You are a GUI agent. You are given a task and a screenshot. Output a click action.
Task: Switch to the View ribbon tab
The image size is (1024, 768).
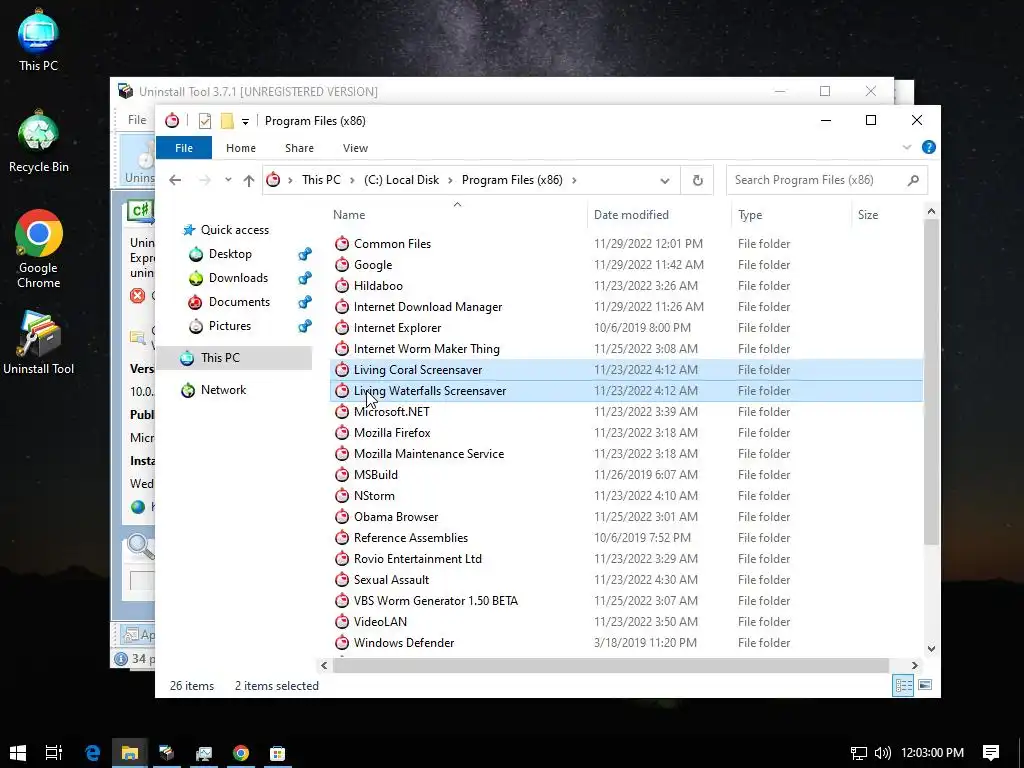(x=355, y=148)
